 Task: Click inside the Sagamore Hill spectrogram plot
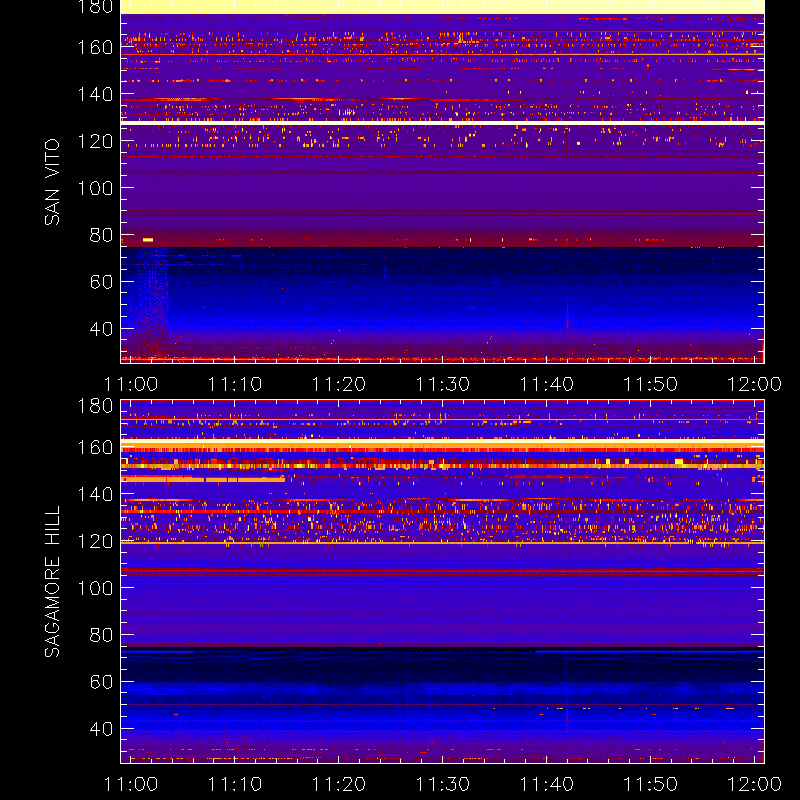pyautogui.click(x=442, y=582)
